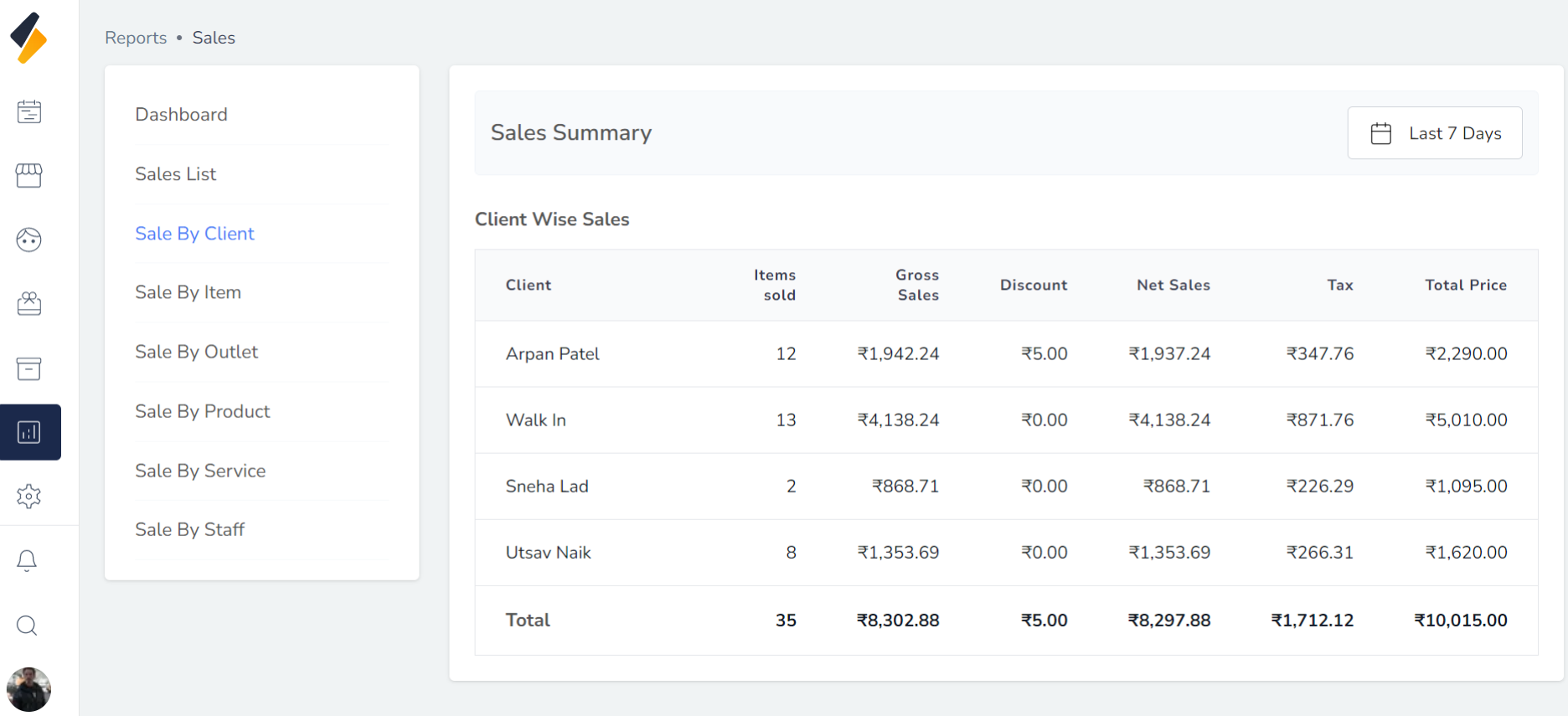Expand the Last 7 Days date filter
This screenshot has height=716, width=1568.
point(1434,133)
